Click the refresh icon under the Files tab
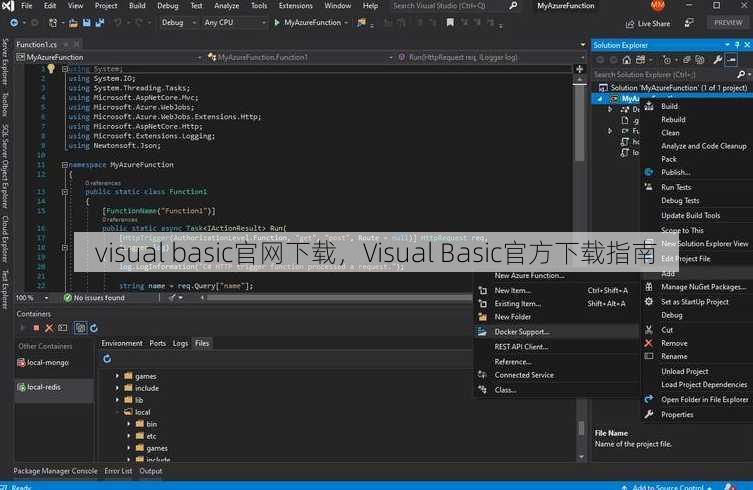 point(107,359)
